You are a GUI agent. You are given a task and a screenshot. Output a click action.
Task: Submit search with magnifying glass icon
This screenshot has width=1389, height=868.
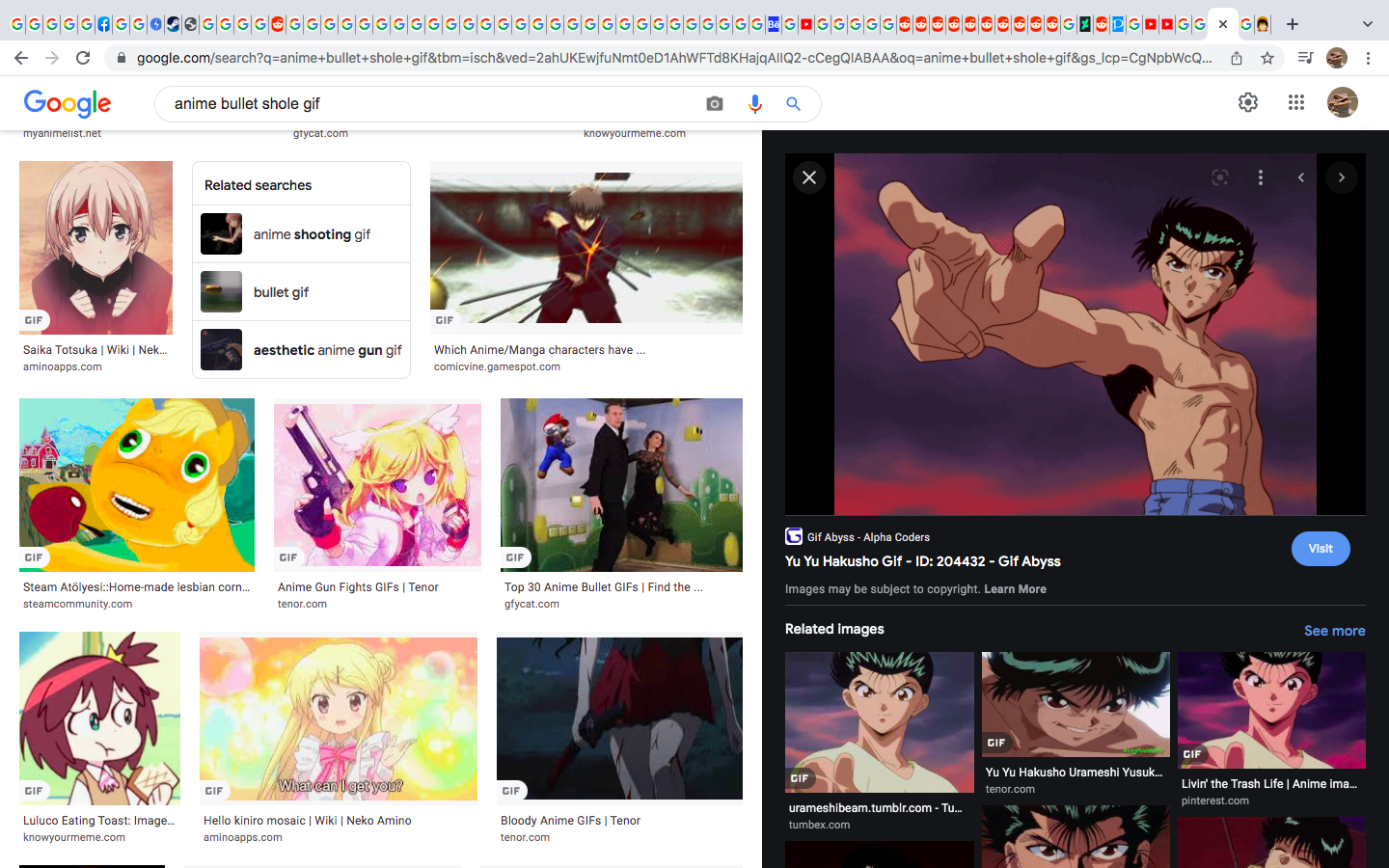[793, 103]
